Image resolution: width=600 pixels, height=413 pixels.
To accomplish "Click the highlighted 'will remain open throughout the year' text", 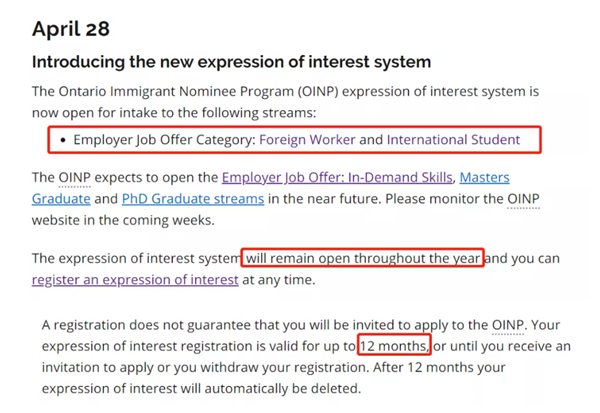I will (x=363, y=258).
